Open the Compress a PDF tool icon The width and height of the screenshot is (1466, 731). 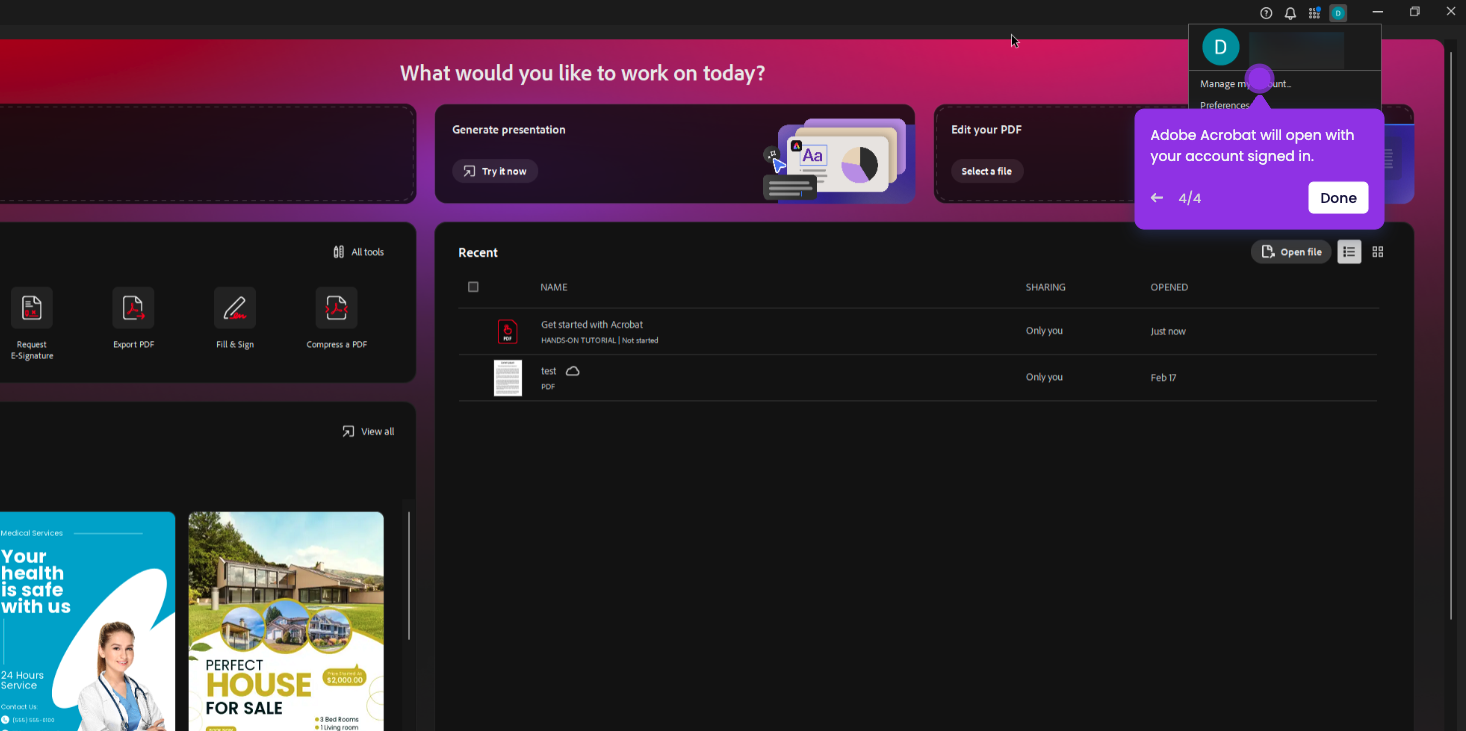(336, 308)
